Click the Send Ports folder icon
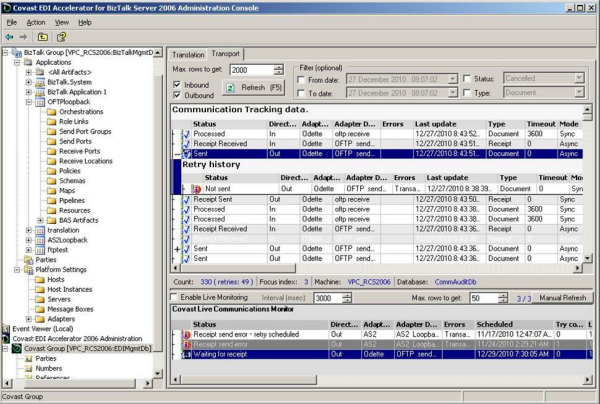 (51, 142)
